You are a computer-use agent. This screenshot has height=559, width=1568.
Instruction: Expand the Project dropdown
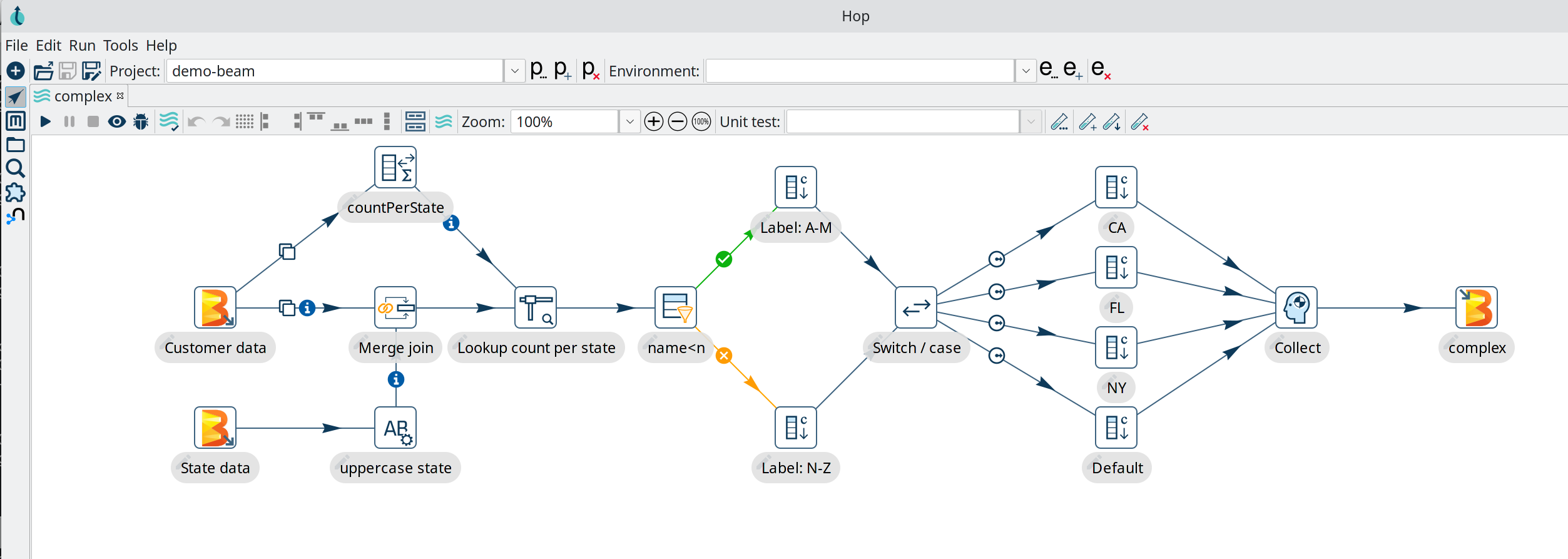point(514,71)
